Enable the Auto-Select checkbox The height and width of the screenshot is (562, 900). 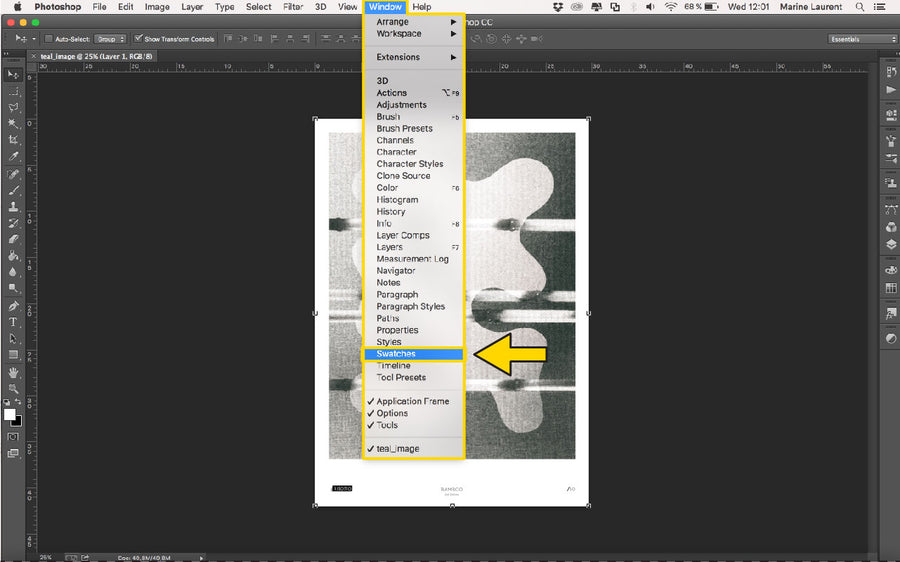(x=49, y=39)
